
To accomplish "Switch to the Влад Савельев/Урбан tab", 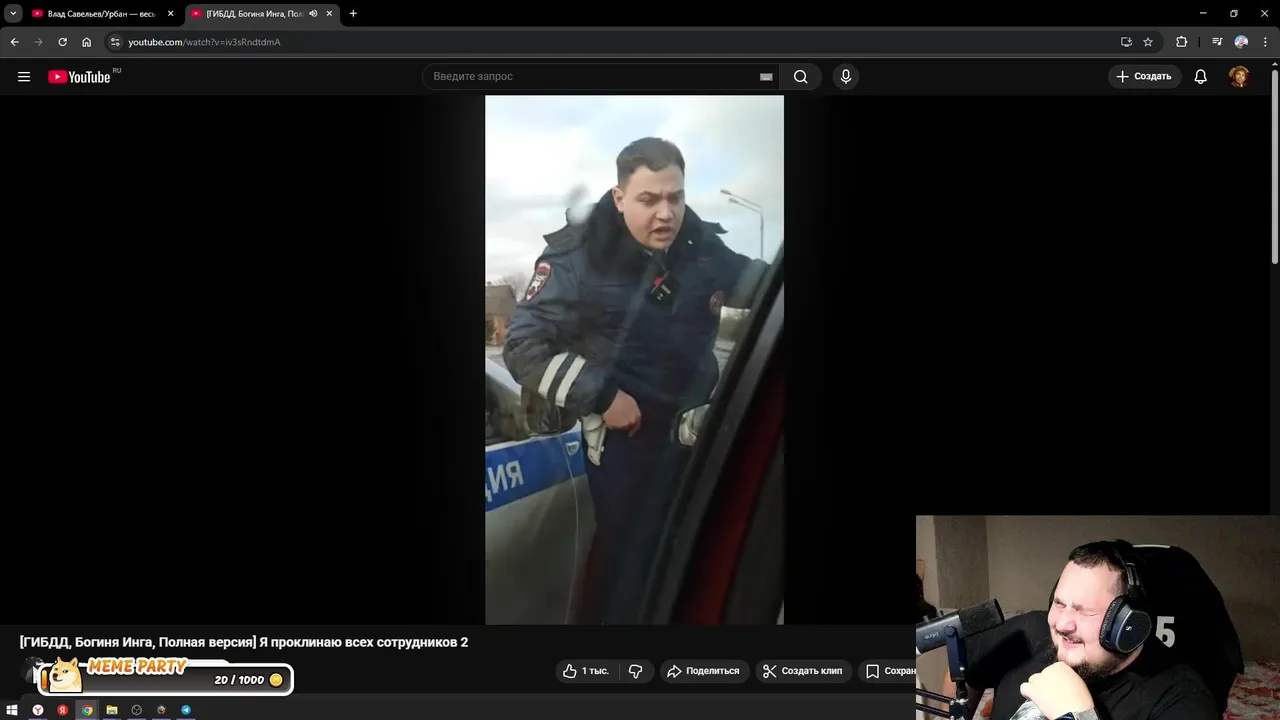I will [102, 14].
